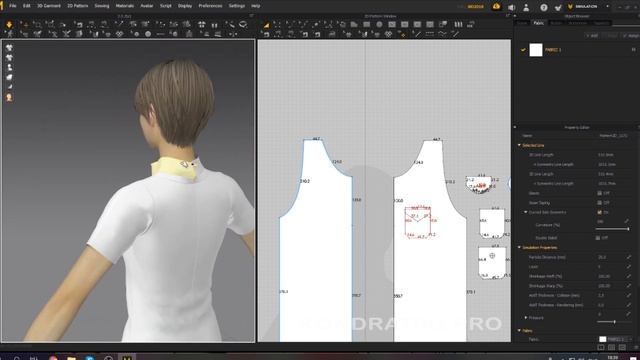This screenshot has height=360, width=640.
Task: Switch to the Fabric tab in Object Browser
Action: (538, 23)
